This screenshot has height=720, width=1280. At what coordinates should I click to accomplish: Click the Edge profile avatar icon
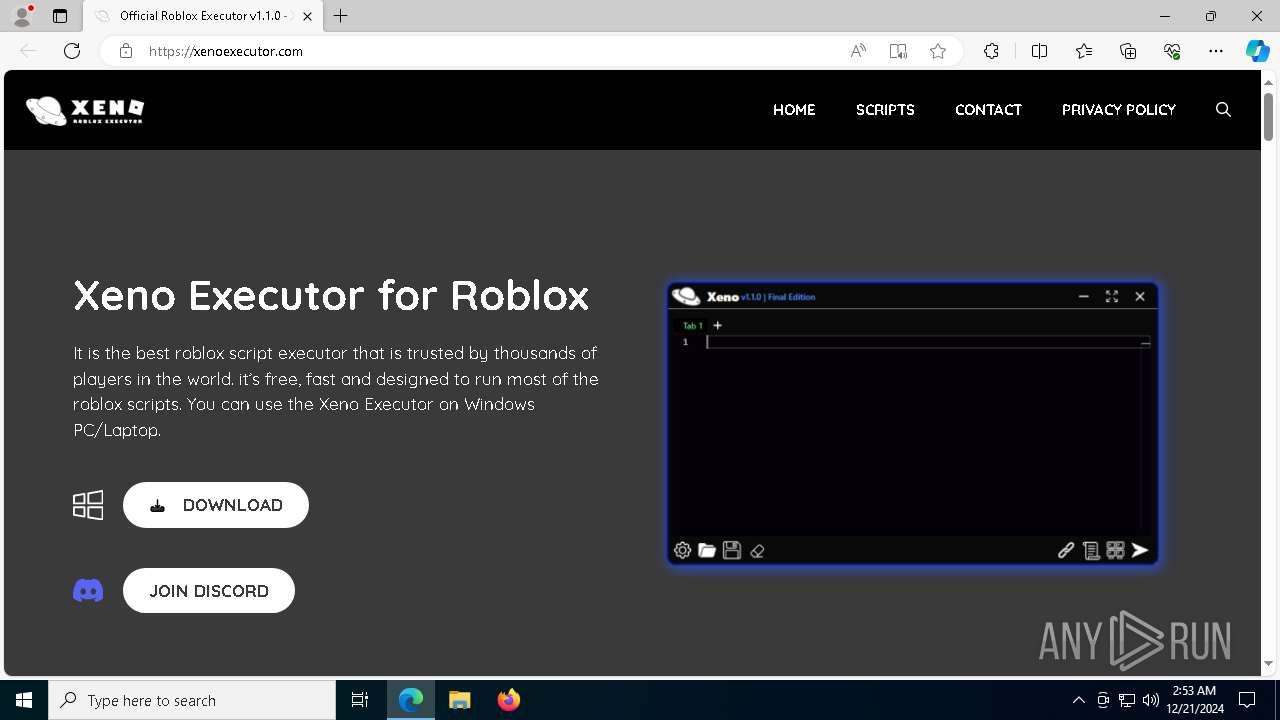(x=22, y=16)
